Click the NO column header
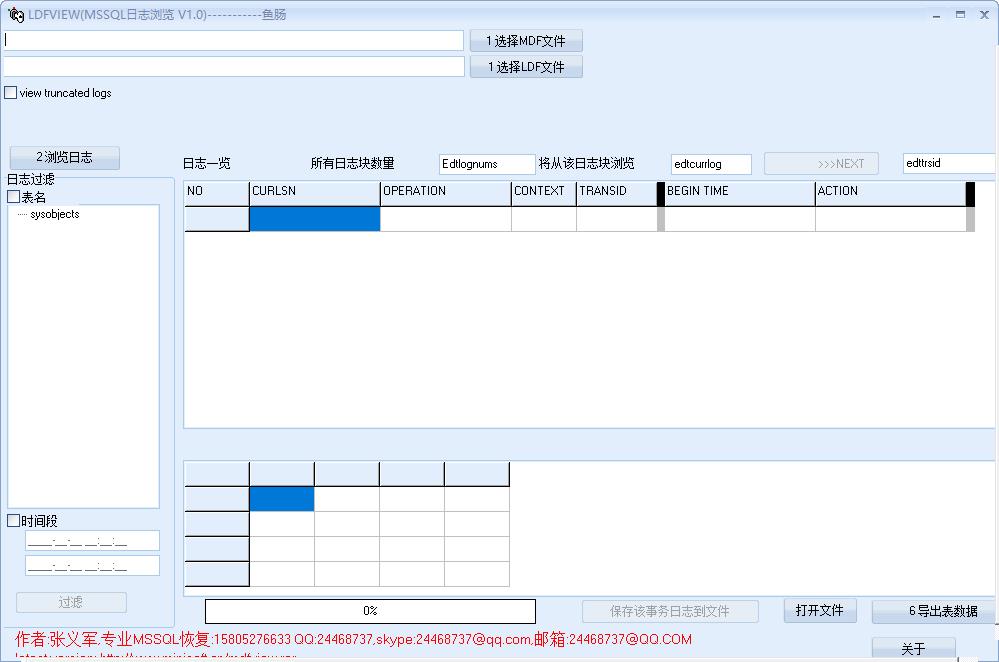 [217, 194]
